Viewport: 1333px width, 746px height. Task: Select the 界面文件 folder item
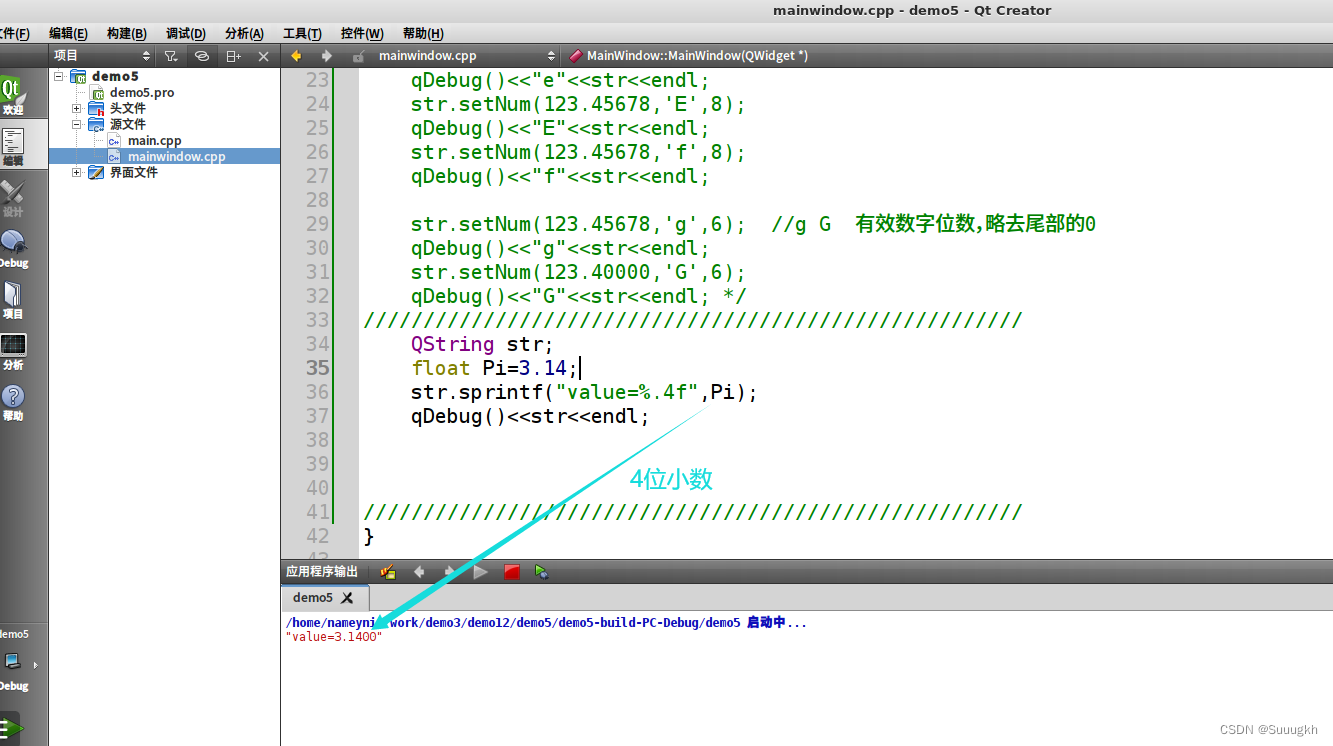[133, 172]
